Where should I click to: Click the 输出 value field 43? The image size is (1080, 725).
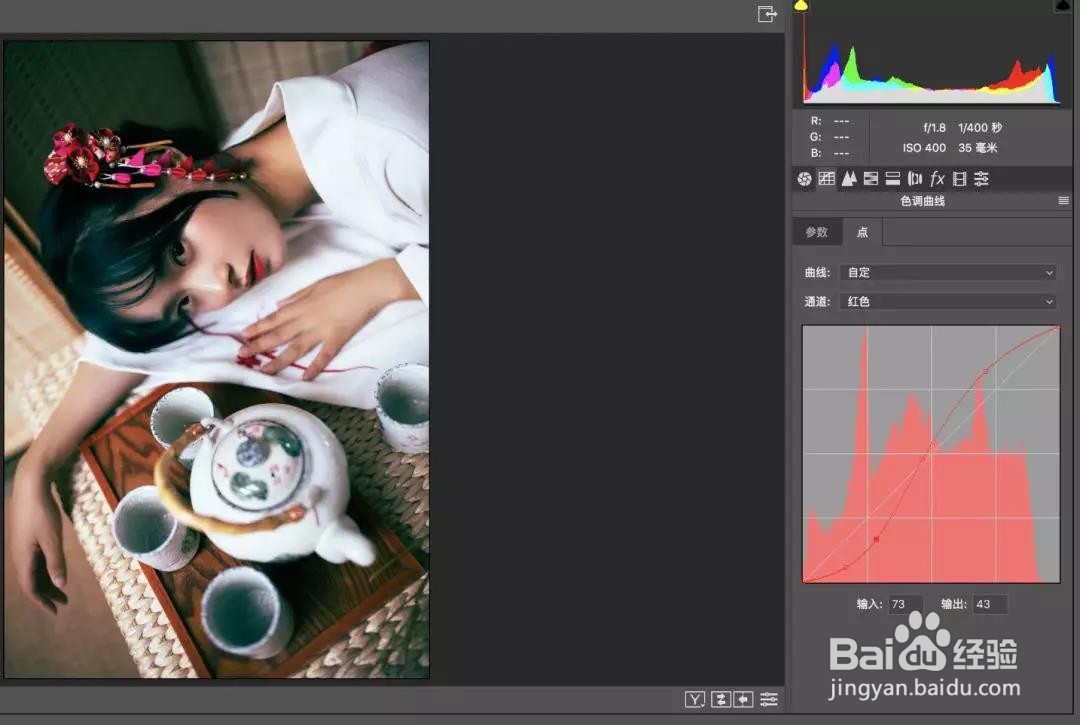point(990,604)
